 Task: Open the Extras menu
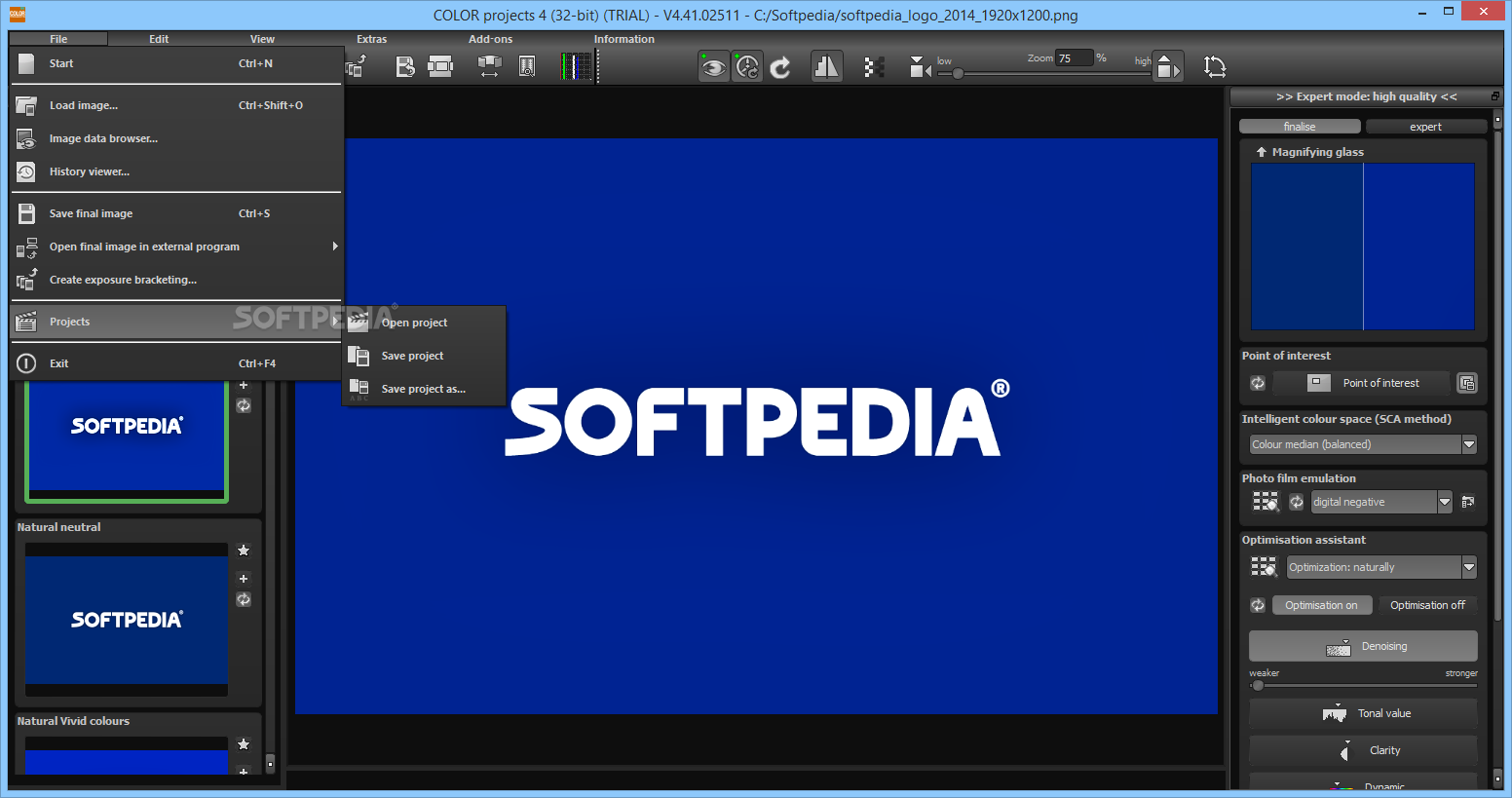[x=371, y=39]
